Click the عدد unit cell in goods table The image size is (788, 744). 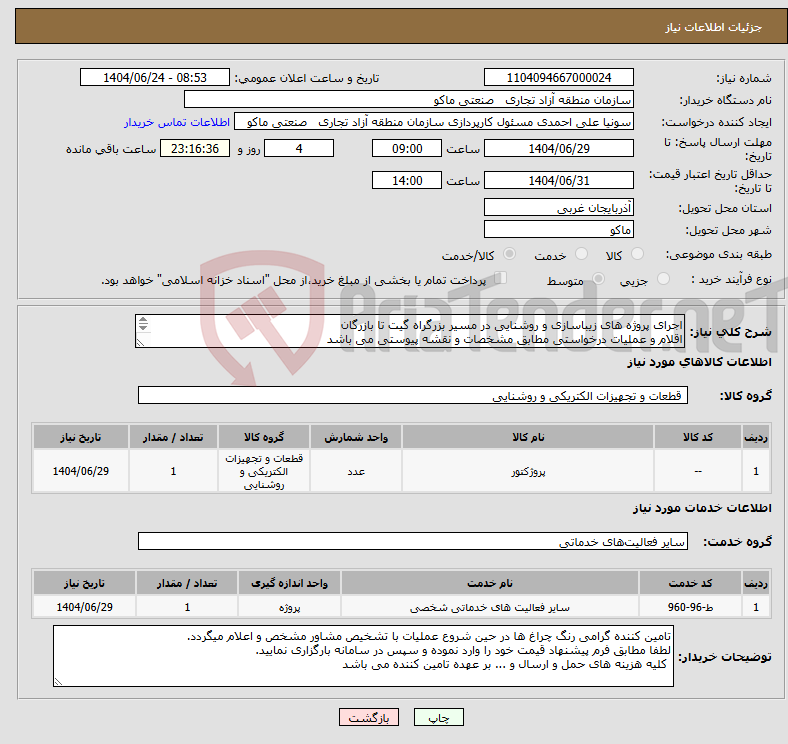(x=356, y=471)
